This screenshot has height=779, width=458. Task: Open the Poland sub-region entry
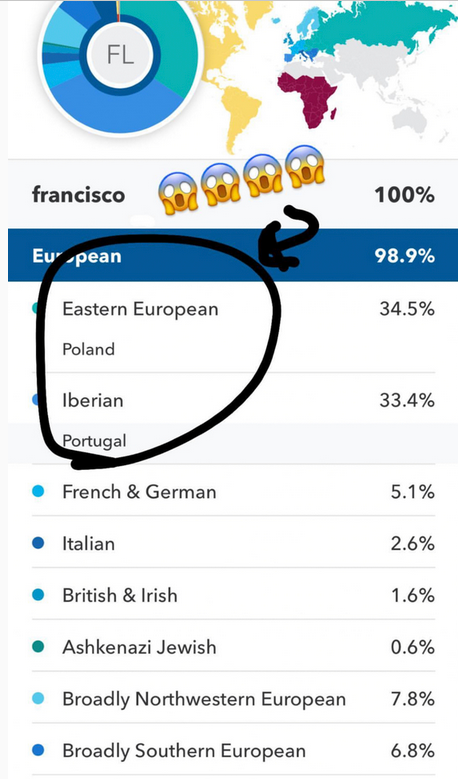click(88, 349)
